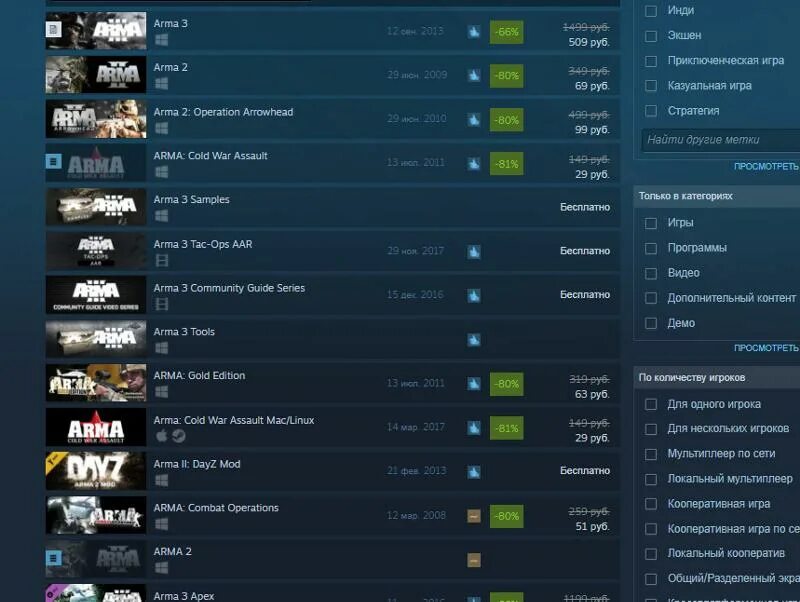Open the Arma 3 Community Guide Series thumbnail
Viewport: 800px width, 602px height.
(96, 295)
